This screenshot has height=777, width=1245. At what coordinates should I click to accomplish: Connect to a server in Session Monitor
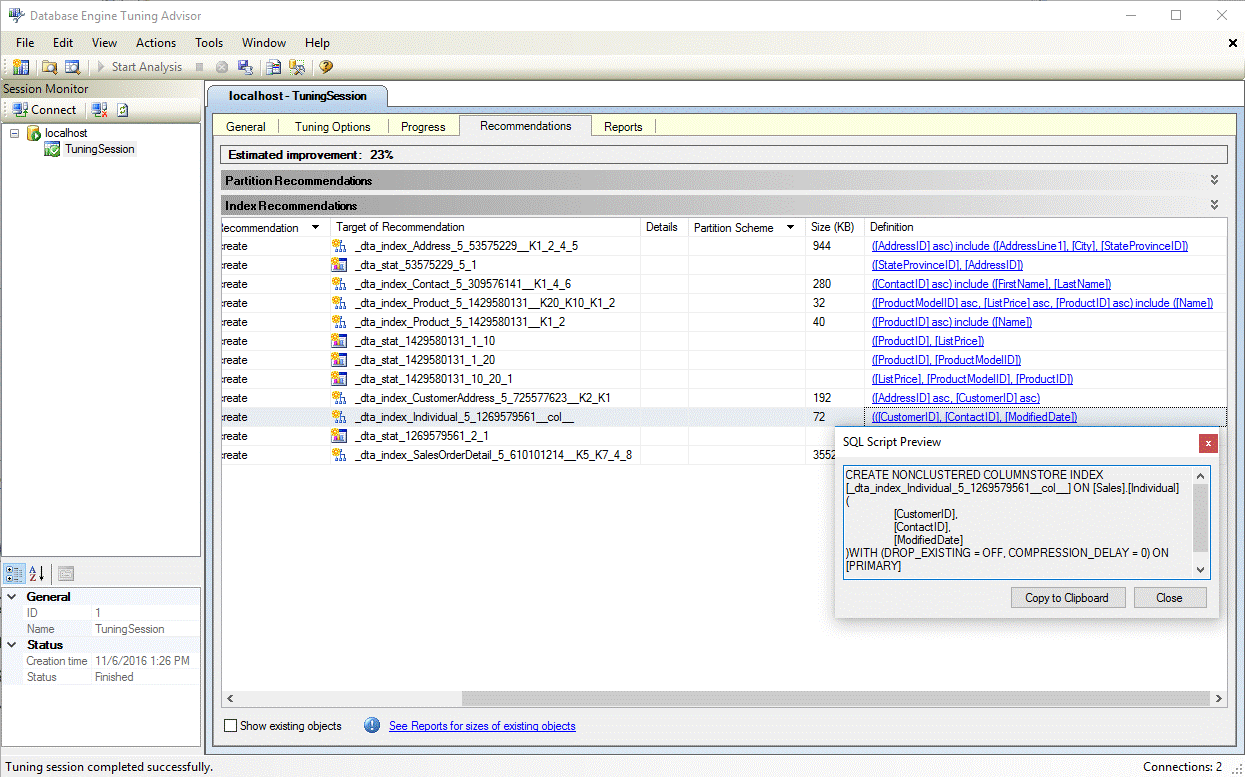point(44,109)
